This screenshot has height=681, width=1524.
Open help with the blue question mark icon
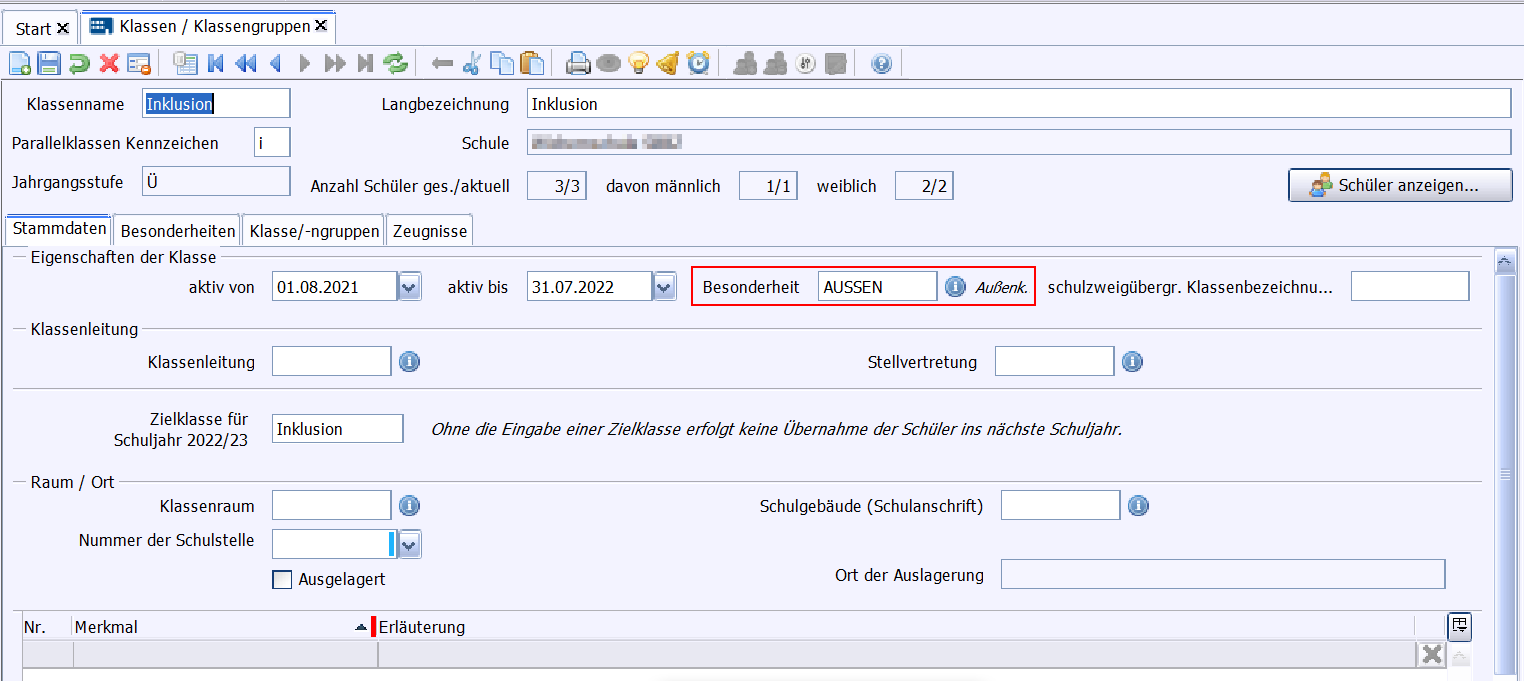coord(881,64)
